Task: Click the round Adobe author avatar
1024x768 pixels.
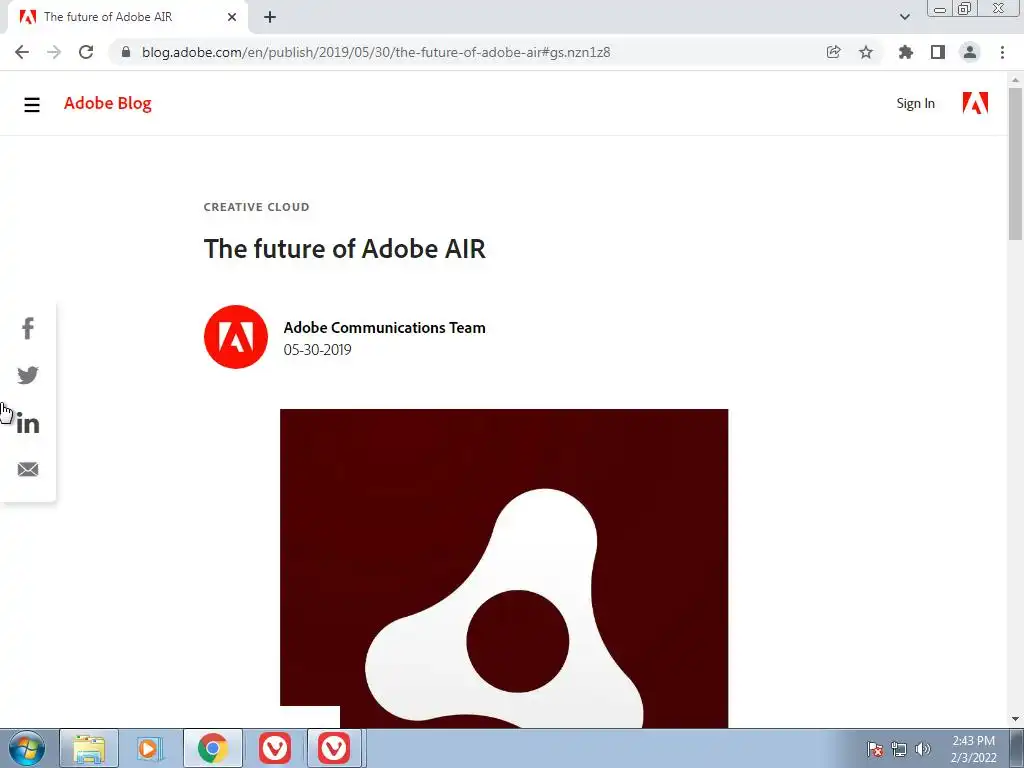Action: tap(236, 336)
